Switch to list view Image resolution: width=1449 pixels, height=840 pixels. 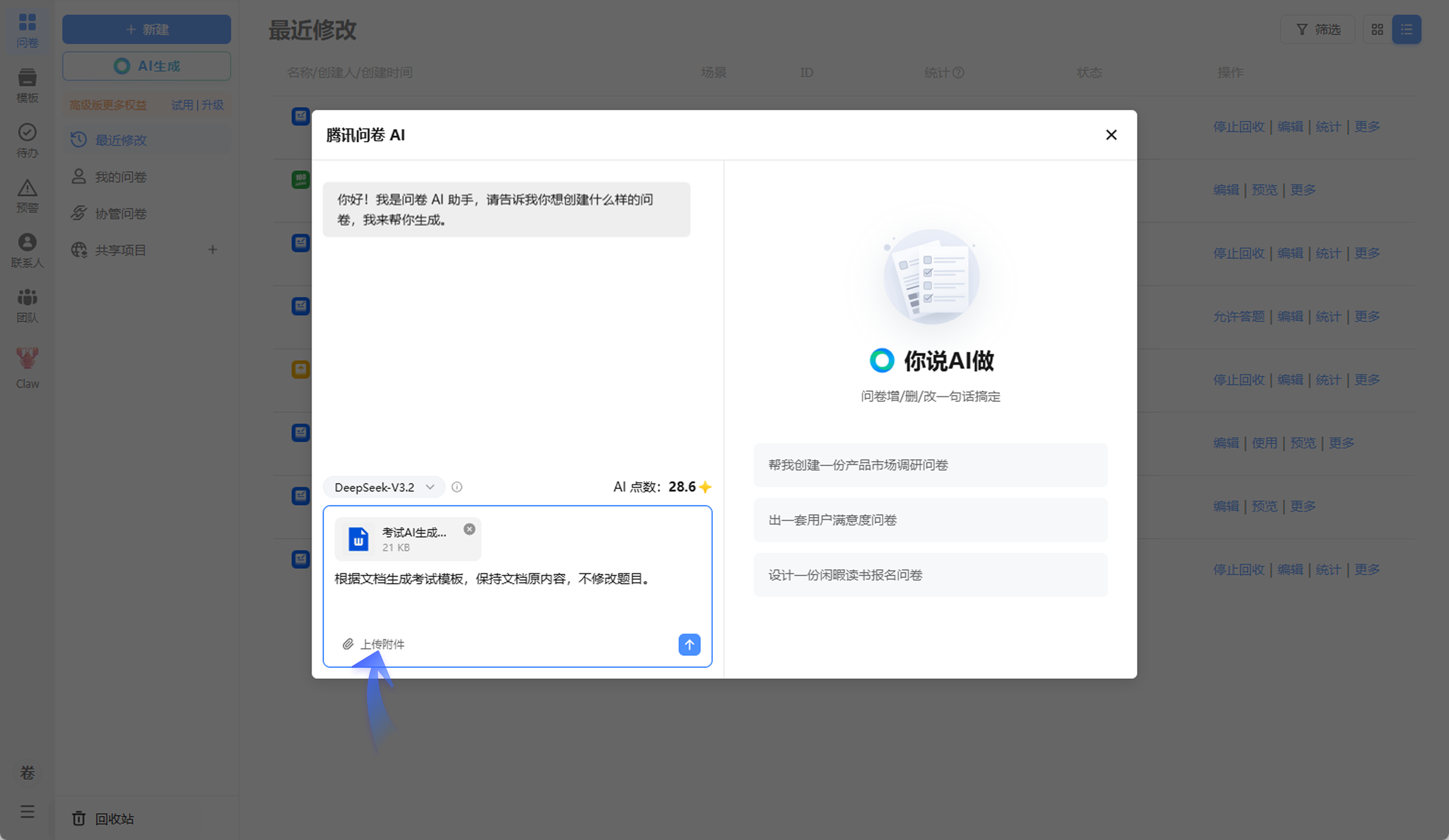point(1406,29)
